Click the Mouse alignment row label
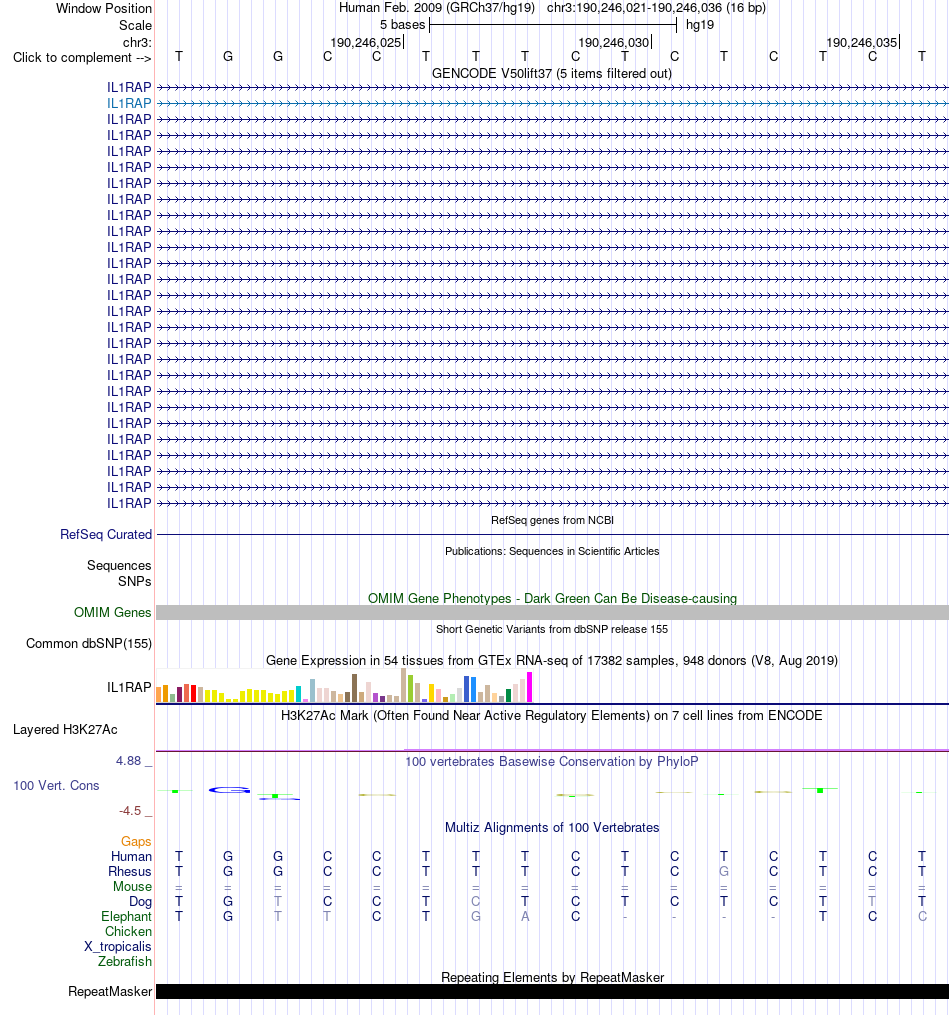The width and height of the screenshot is (950, 1015). (x=133, y=886)
